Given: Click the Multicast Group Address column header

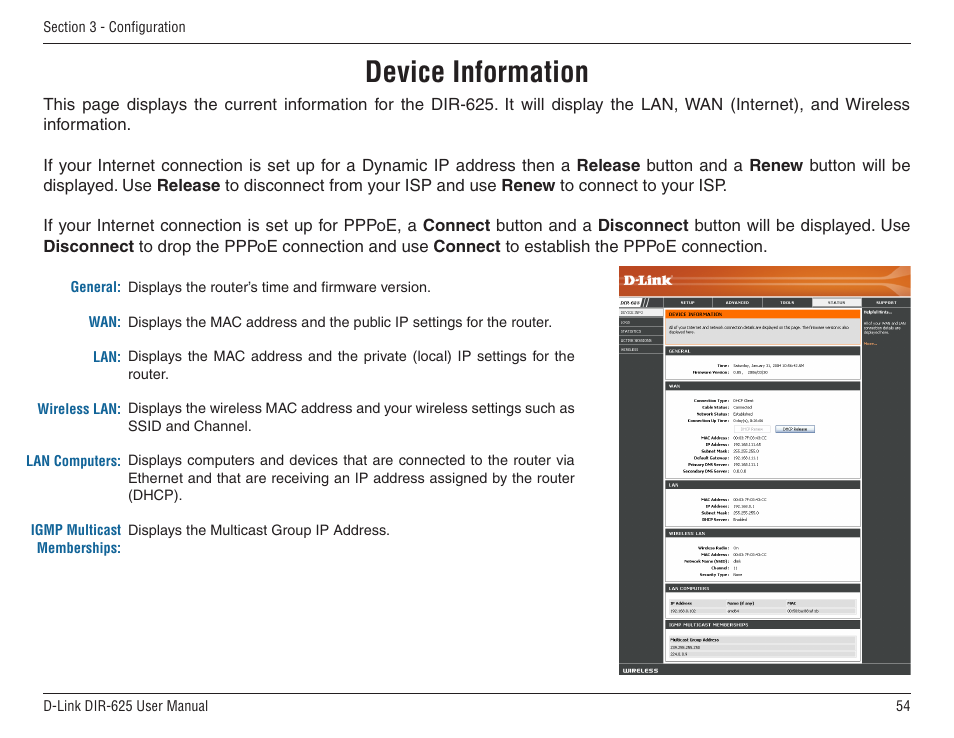Looking at the screenshot, I should (x=694, y=640).
